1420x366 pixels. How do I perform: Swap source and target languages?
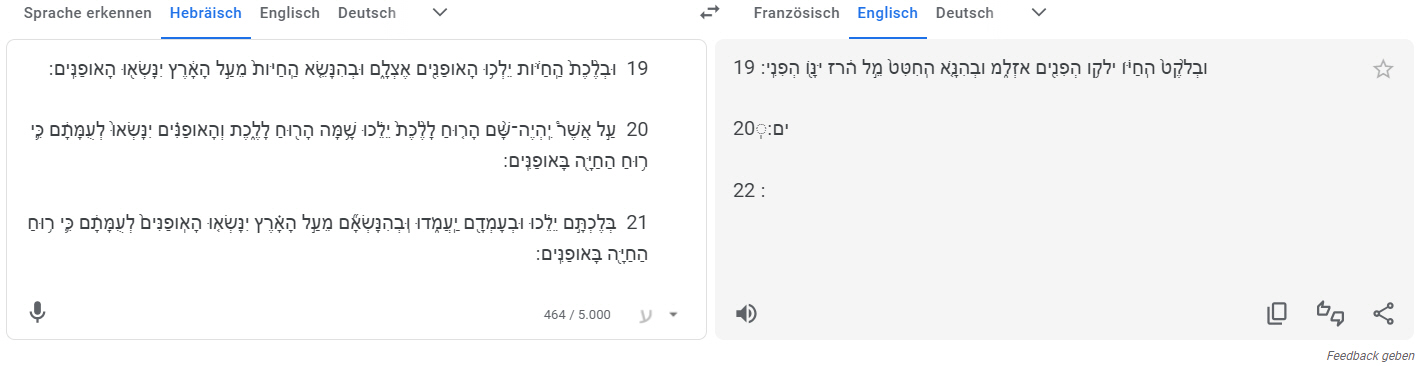click(709, 13)
